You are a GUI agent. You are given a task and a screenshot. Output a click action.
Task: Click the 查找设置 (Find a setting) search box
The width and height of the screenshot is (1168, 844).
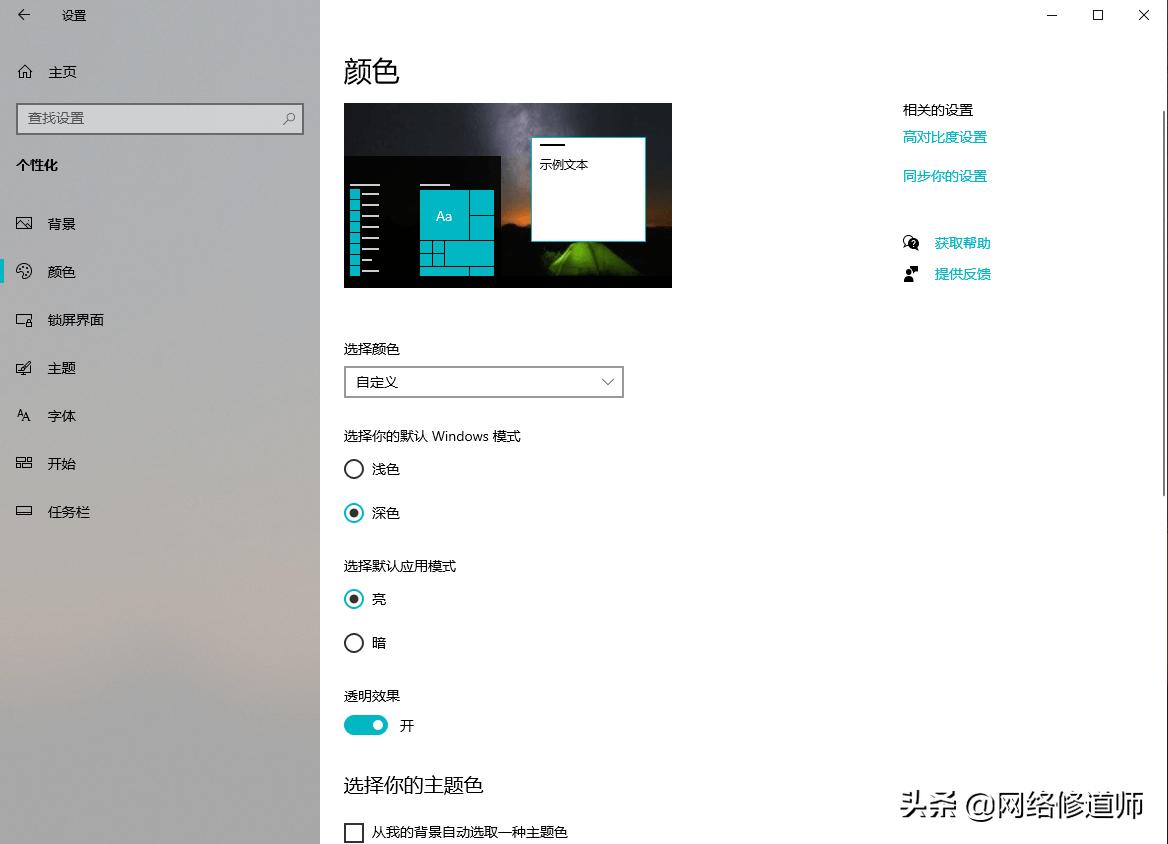tap(160, 119)
